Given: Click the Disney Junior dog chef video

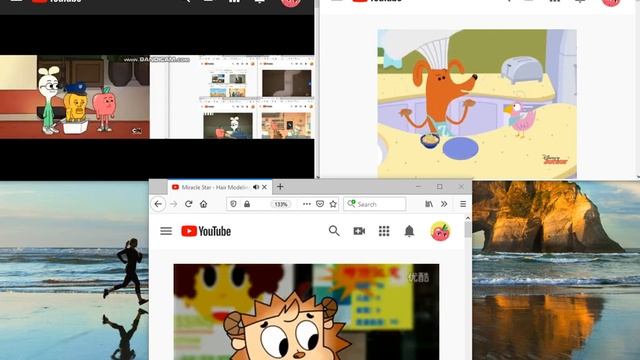Looking at the screenshot, I should (x=477, y=104).
